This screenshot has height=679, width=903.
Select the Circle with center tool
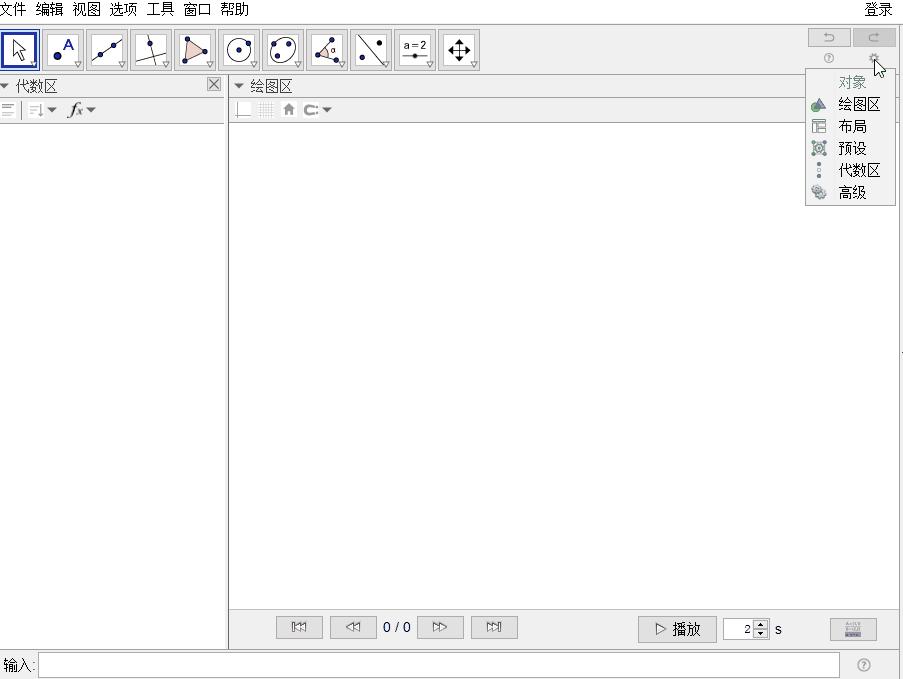pyautogui.click(x=240, y=49)
